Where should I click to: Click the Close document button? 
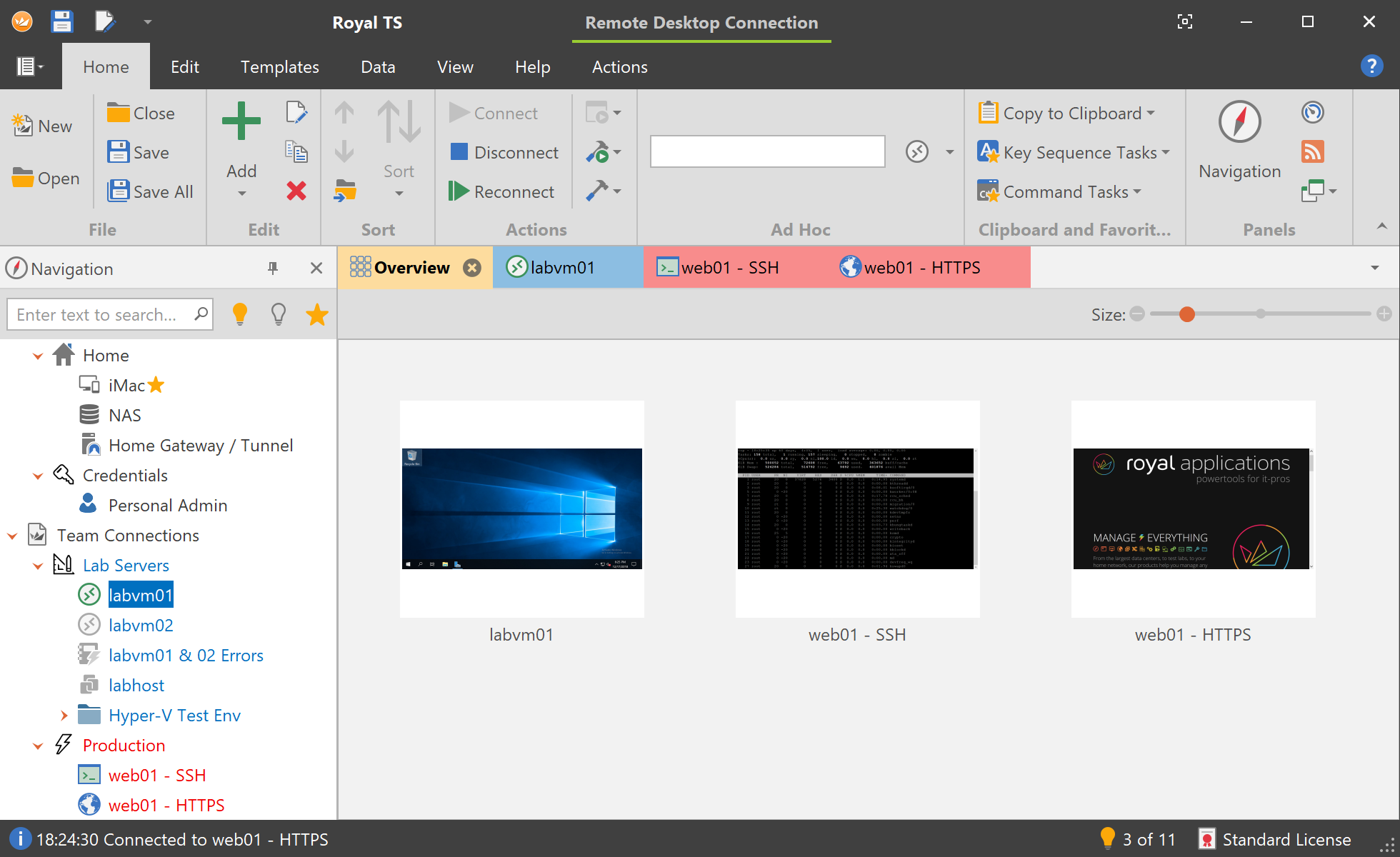point(141,113)
